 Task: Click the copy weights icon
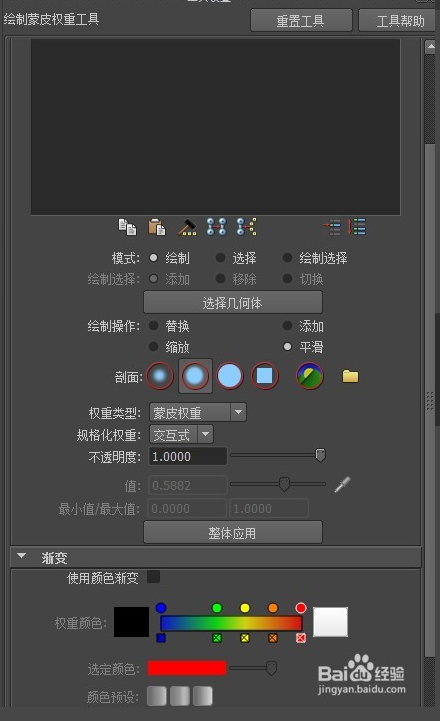[127, 227]
